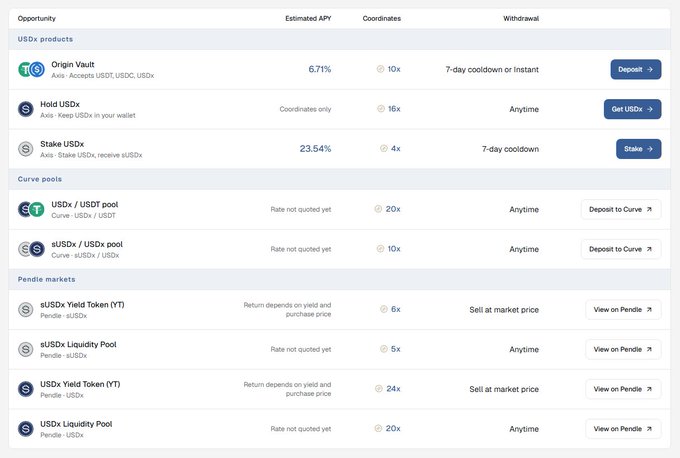The image size is (680, 458).
Task: Click the 6.71% APY value
Action: coord(320,69)
